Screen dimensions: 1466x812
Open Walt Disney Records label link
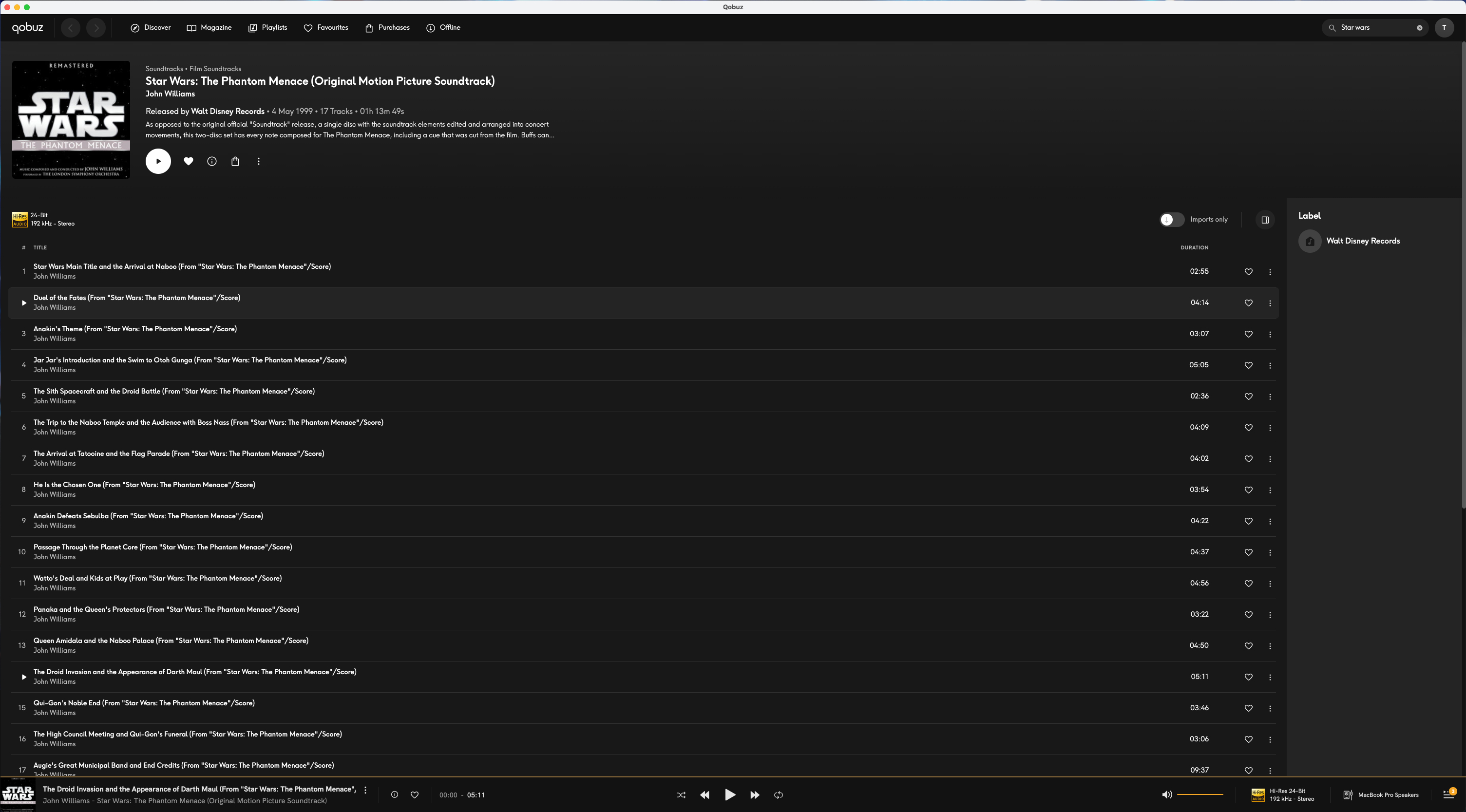1362,241
